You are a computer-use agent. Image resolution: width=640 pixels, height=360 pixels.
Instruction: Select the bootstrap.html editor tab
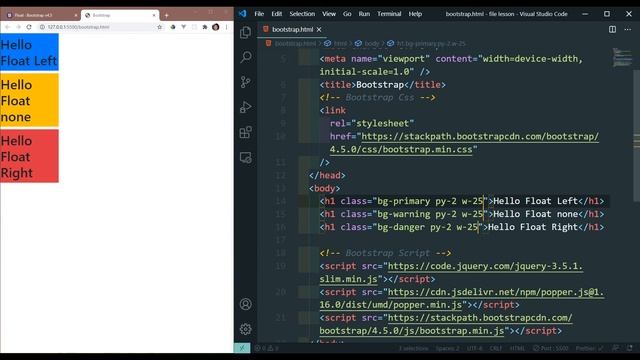click(292, 29)
